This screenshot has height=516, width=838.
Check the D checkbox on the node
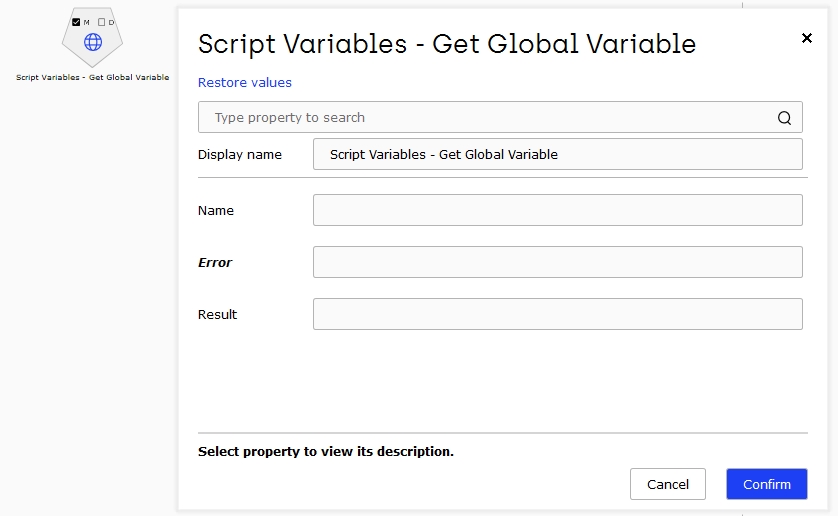[x=102, y=22]
